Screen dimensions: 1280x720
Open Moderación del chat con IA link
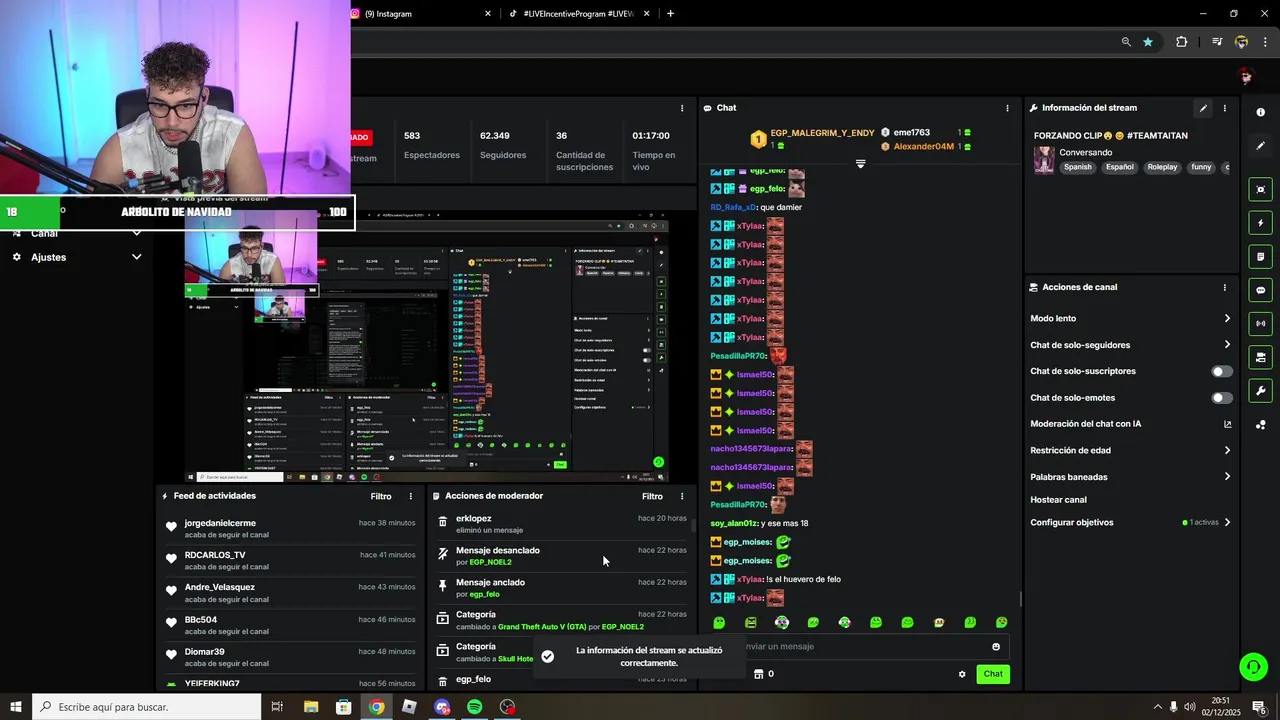tap(1130, 424)
